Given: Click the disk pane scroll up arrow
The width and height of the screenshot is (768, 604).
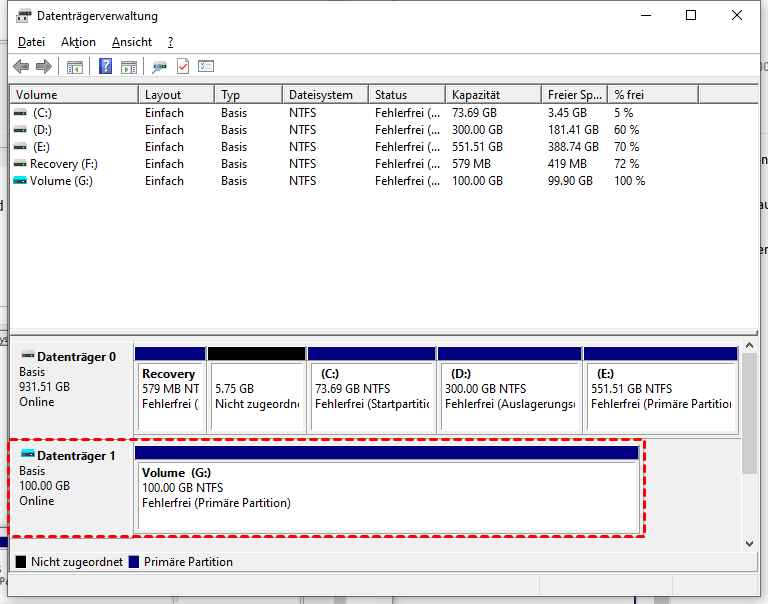Looking at the screenshot, I should (x=749, y=345).
